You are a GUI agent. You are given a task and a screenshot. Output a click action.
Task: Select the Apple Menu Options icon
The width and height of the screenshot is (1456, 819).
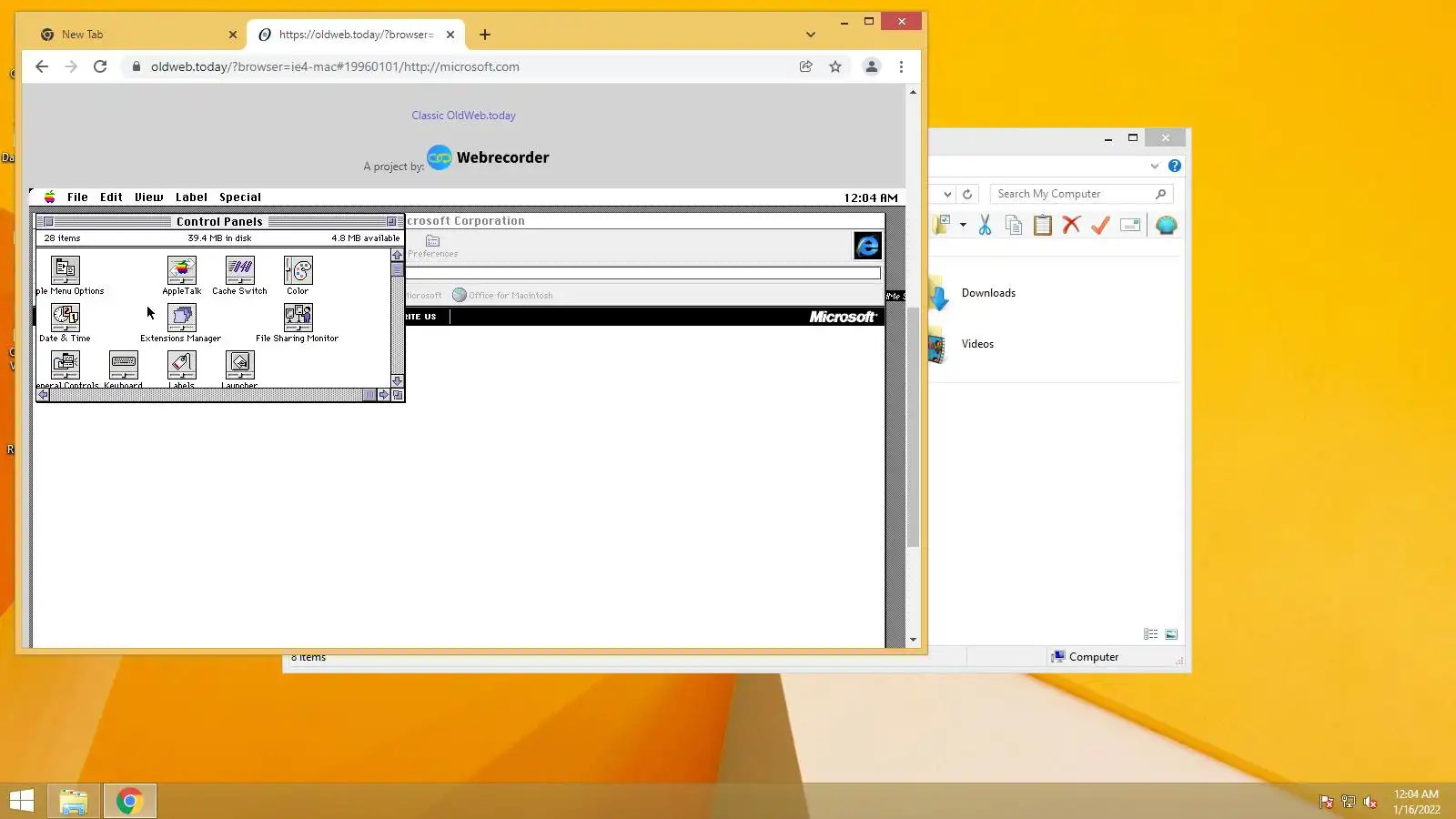coord(66,270)
